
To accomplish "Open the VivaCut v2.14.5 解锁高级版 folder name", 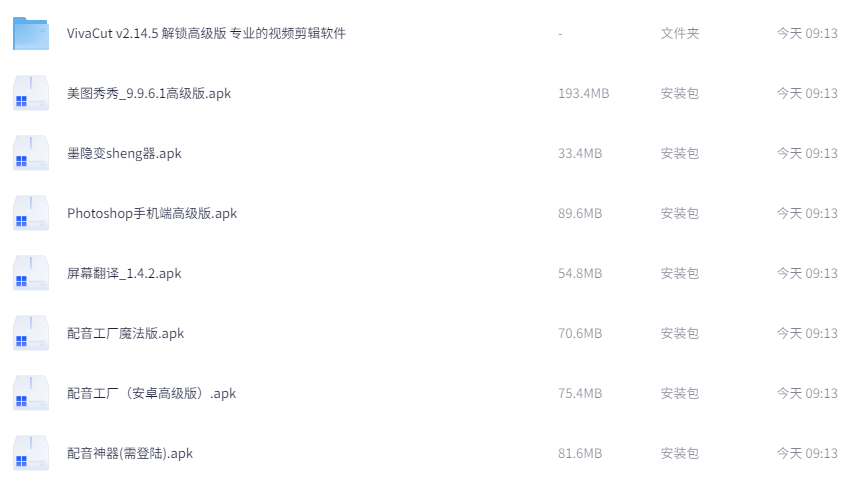I will pos(206,33).
